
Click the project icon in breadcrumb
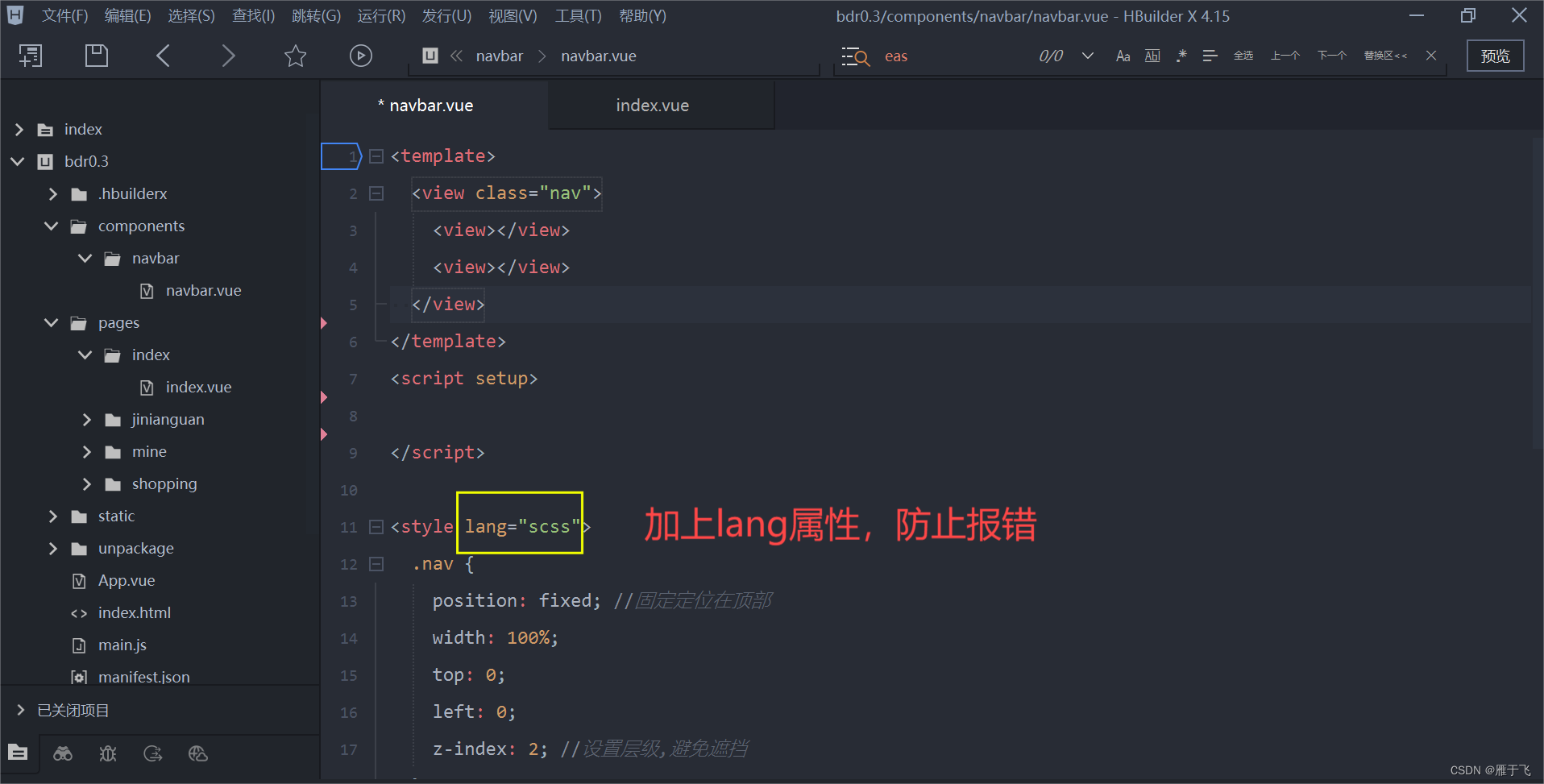[430, 56]
